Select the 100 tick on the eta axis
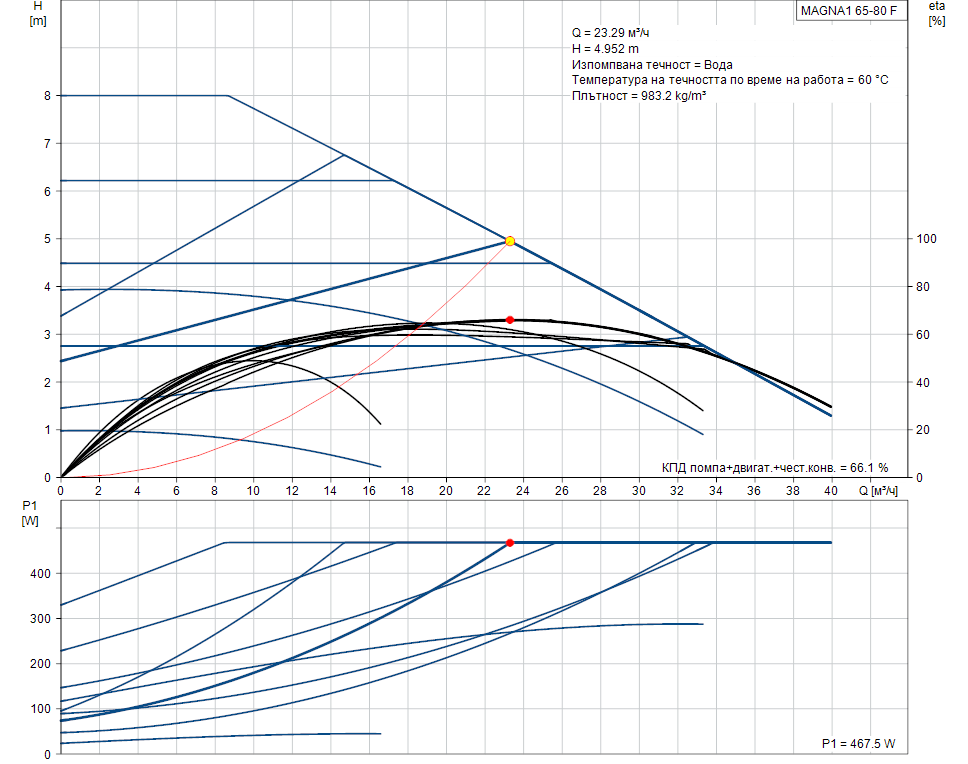 coord(927,239)
